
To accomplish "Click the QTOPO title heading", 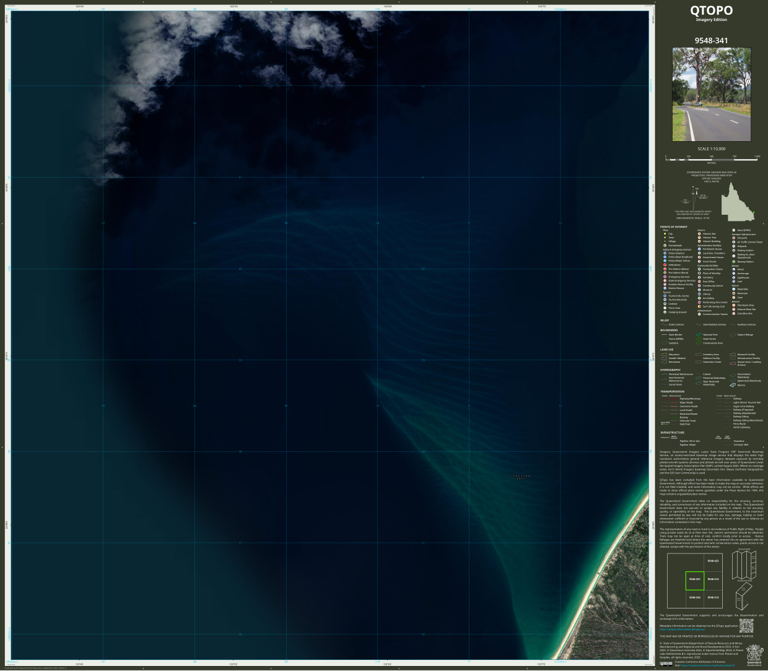I will 711,10.
